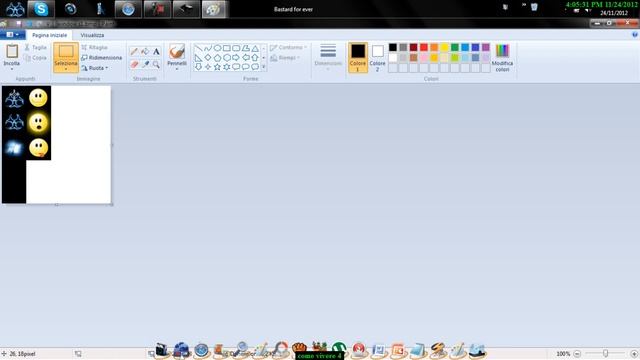The height and width of the screenshot is (360, 640).
Task: Select the Pencil tool
Action: point(134,51)
